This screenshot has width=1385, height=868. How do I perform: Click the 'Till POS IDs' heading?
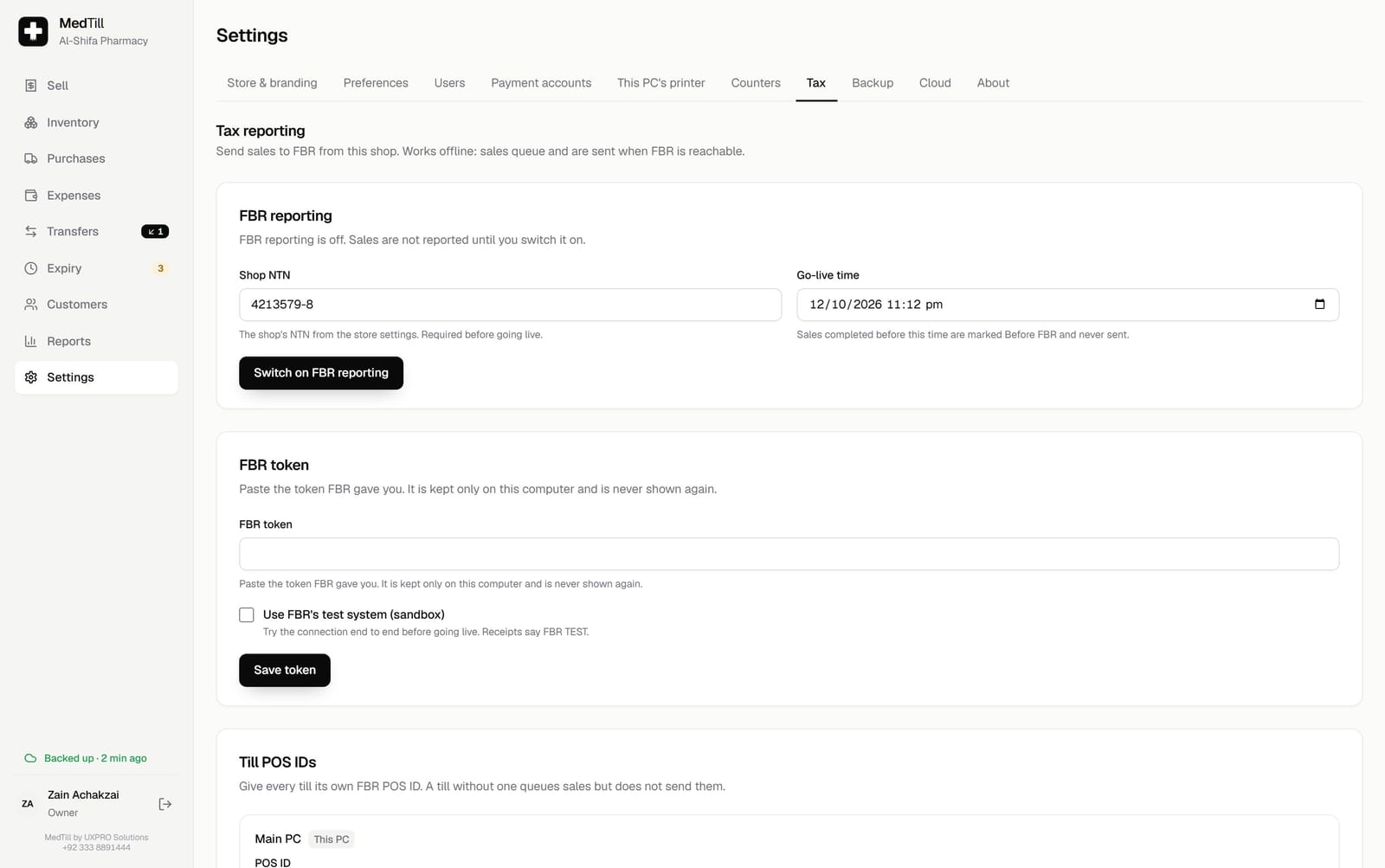click(x=277, y=762)
